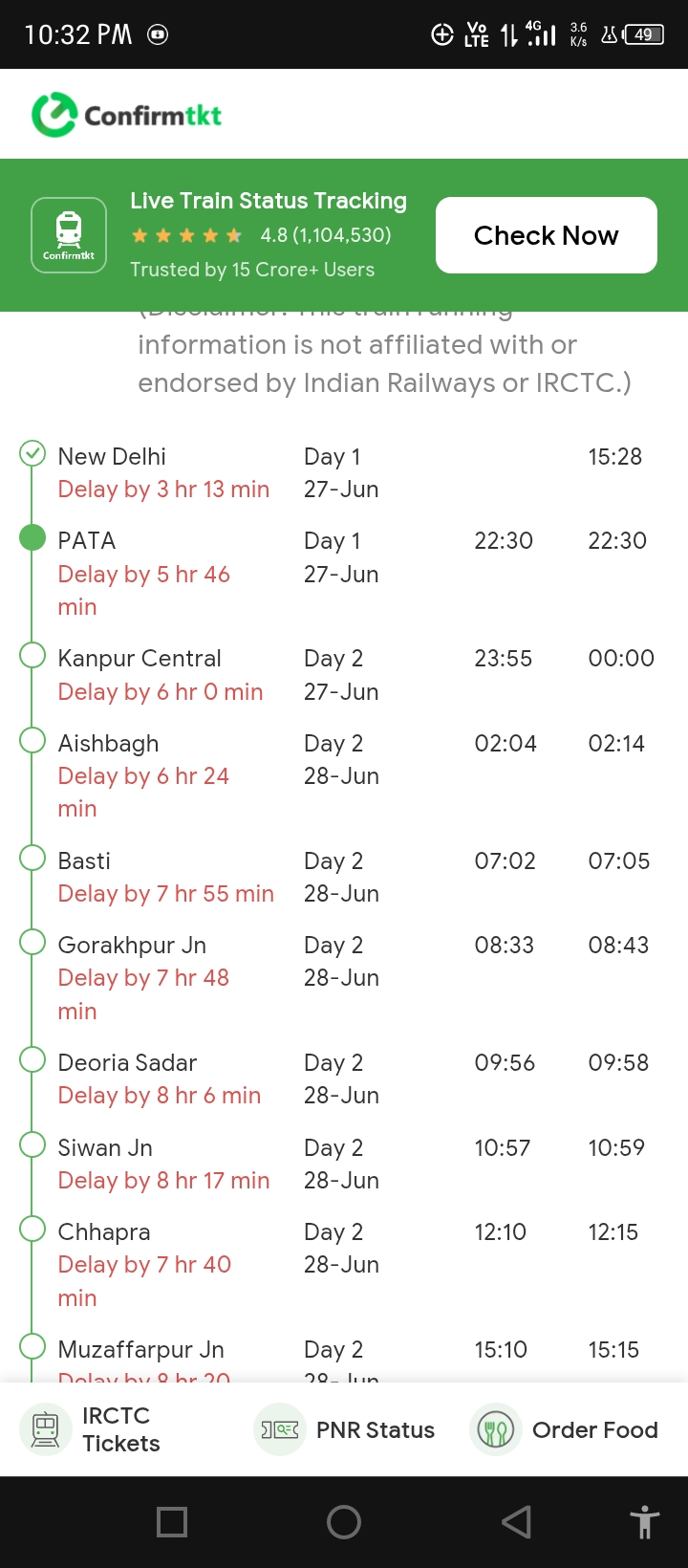688x1568 pixels.
Task: Open Order Food tab
Action: 565,1429
